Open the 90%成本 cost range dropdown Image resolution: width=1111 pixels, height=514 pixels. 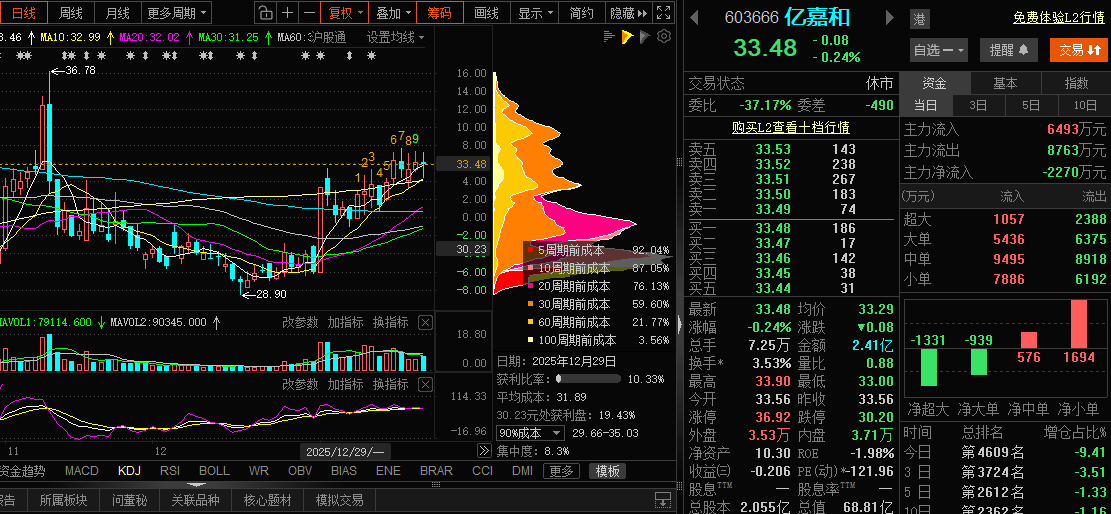530,432
